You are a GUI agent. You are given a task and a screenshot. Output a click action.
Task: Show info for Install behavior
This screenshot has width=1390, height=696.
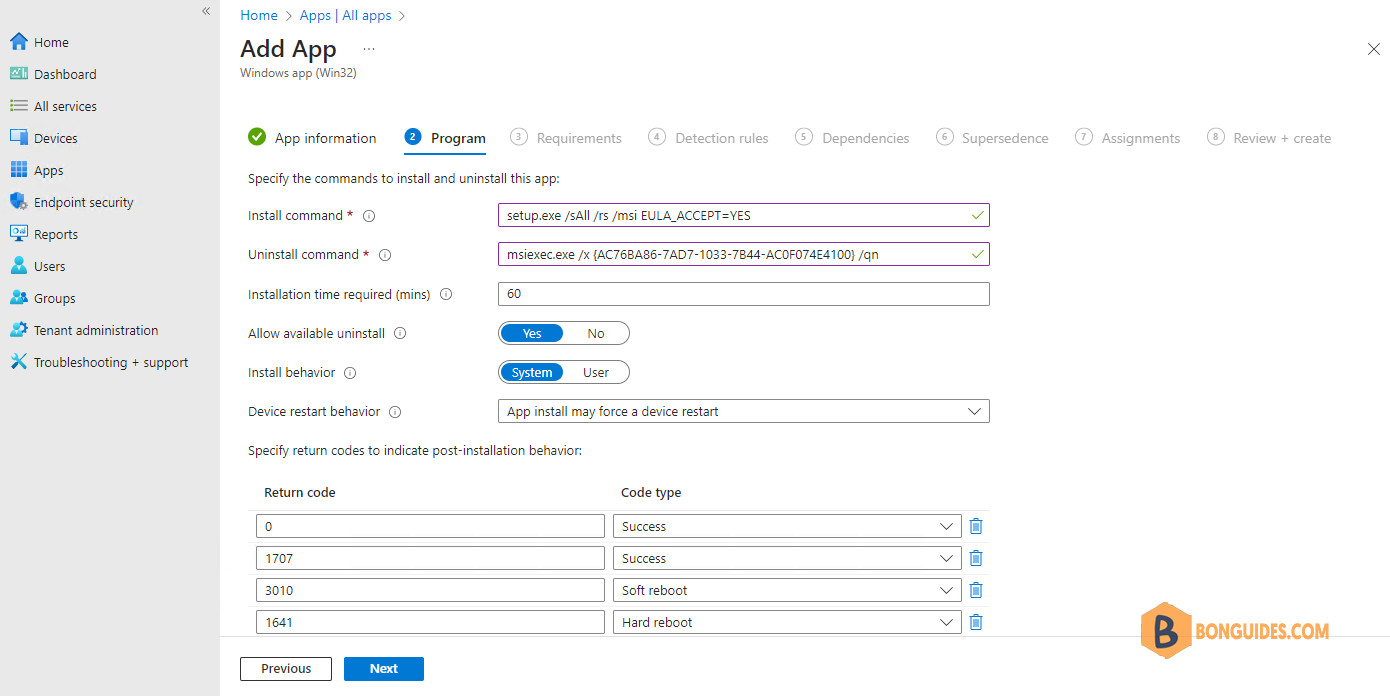[350, 372]
